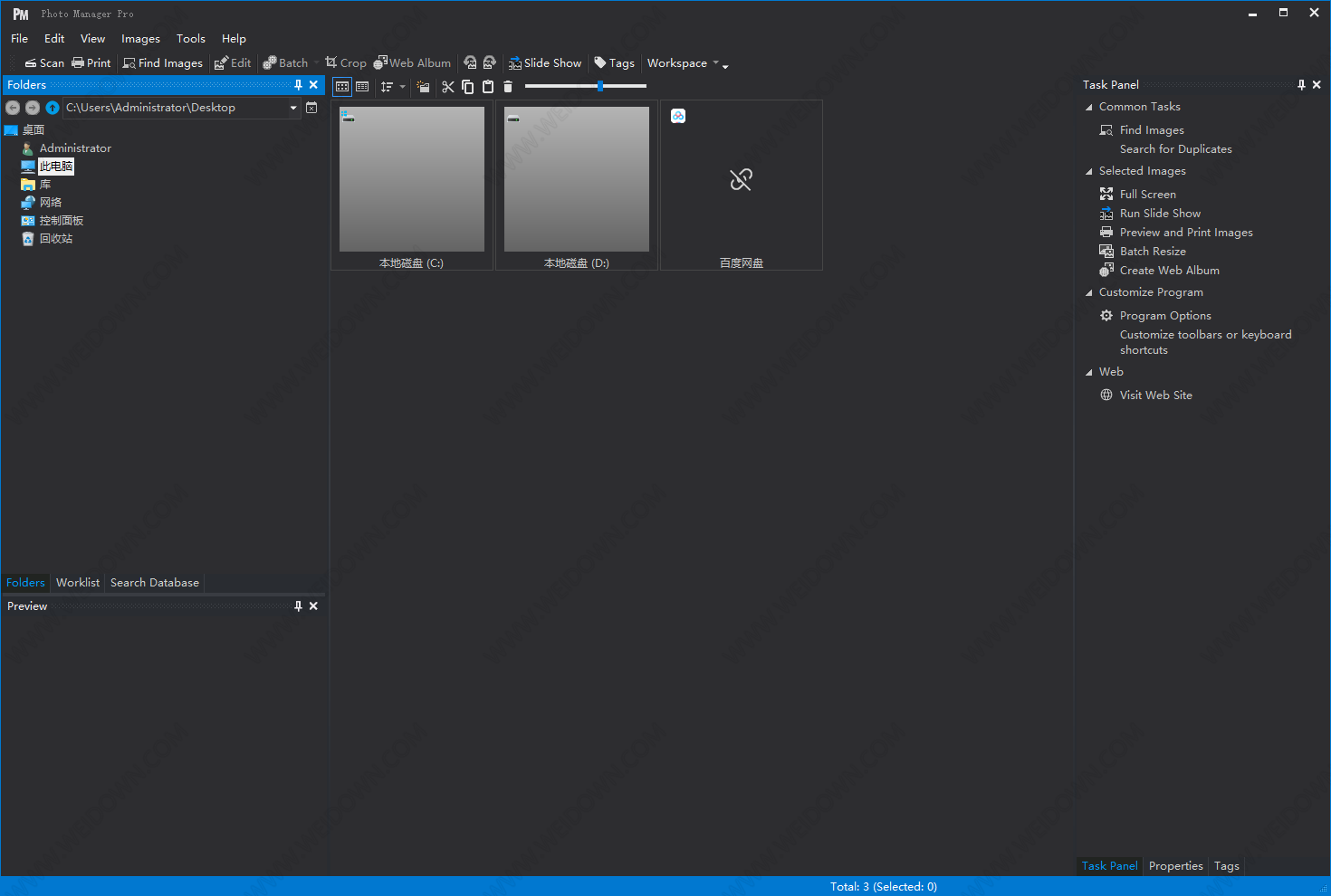Select 此电脑 in the folder tree
The image size is (1331, 896).
click(56, 167)
